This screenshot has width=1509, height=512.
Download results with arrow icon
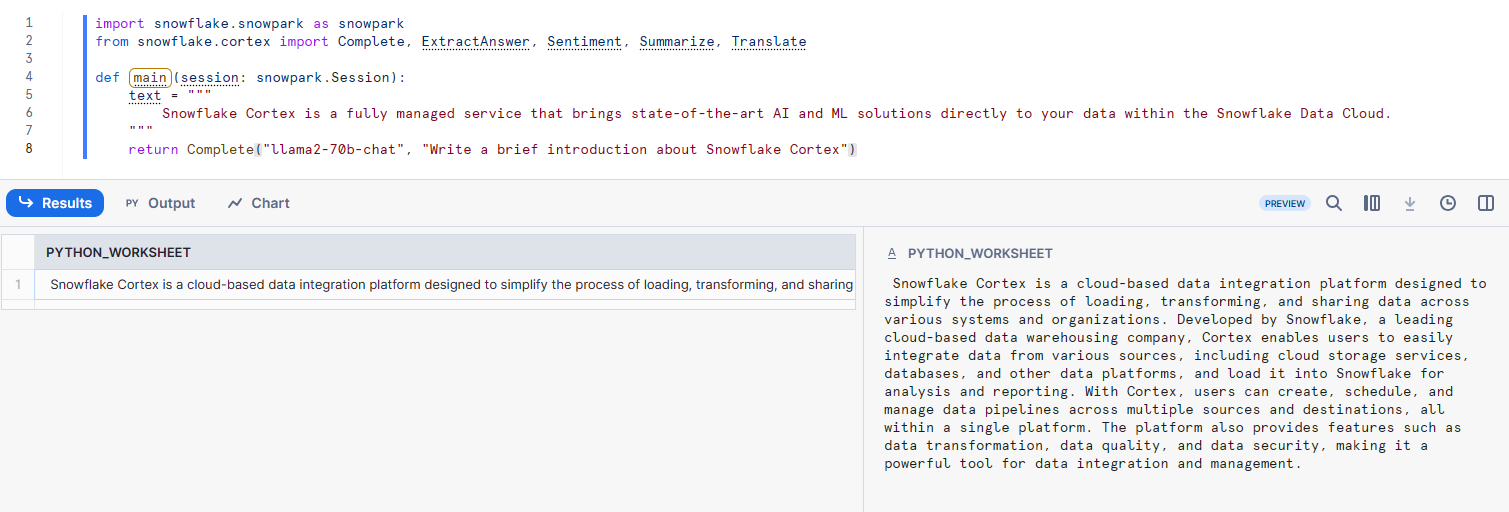[1410, 203]
